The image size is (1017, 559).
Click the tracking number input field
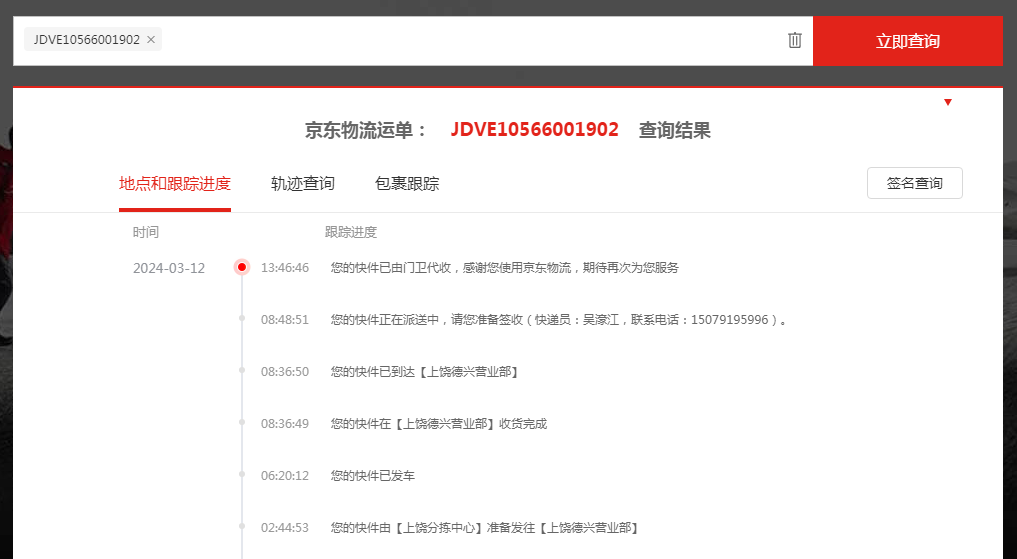[x=413, y=41]
